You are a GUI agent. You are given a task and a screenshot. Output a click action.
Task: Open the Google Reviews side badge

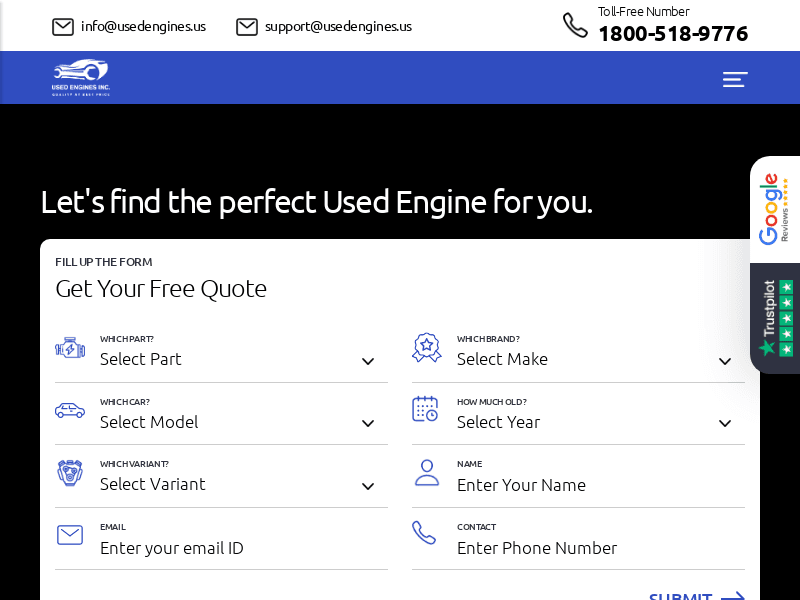pyautogui.click(x=775, y=209)
